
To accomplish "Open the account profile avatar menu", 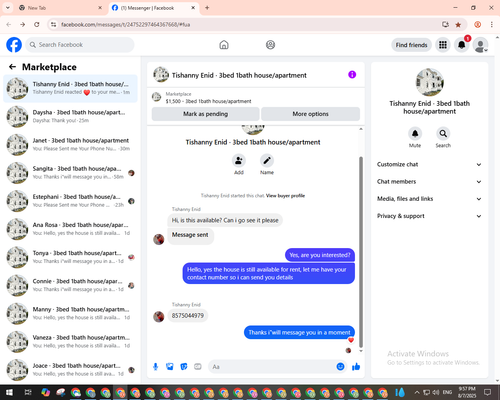I will 480,45.
